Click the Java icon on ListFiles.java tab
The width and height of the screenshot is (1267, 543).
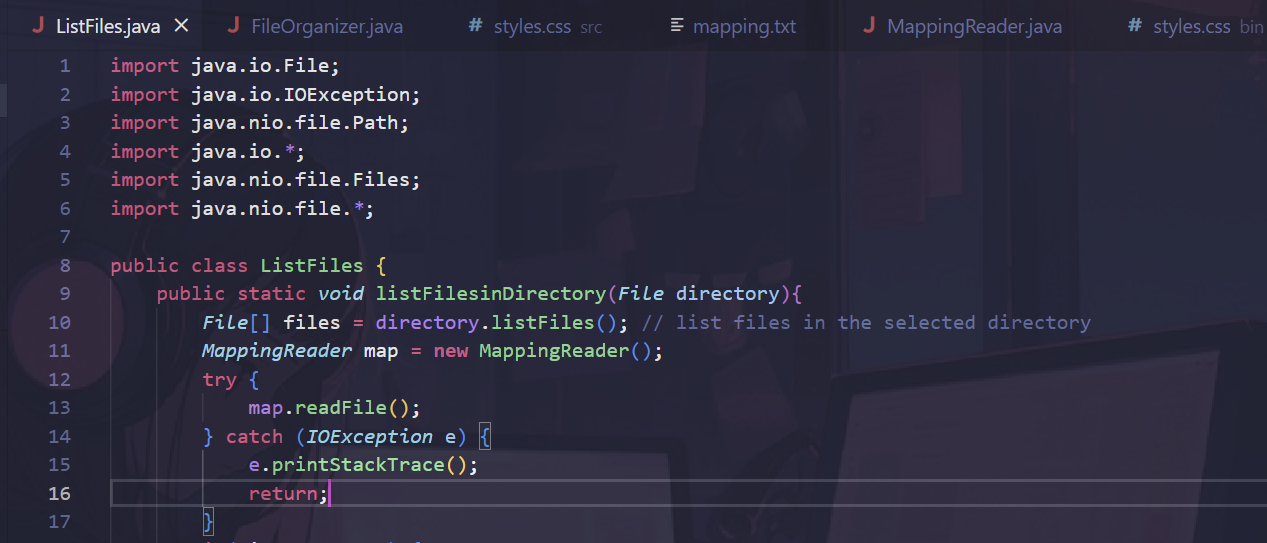click(x=37, y=26)
